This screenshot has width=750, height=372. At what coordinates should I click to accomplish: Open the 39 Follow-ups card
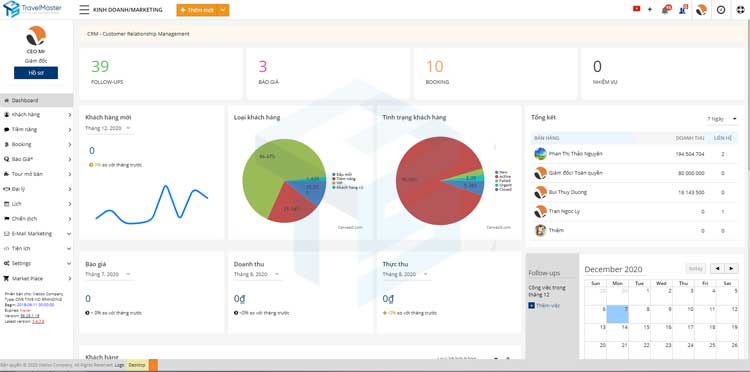click(x=161, y=74)
